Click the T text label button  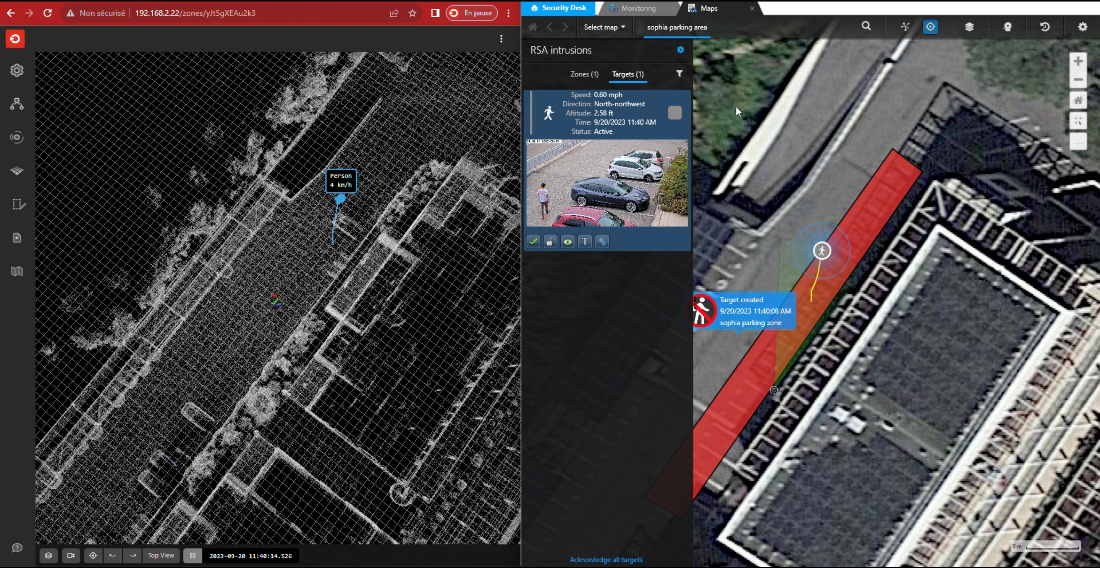tap(584, 241)
